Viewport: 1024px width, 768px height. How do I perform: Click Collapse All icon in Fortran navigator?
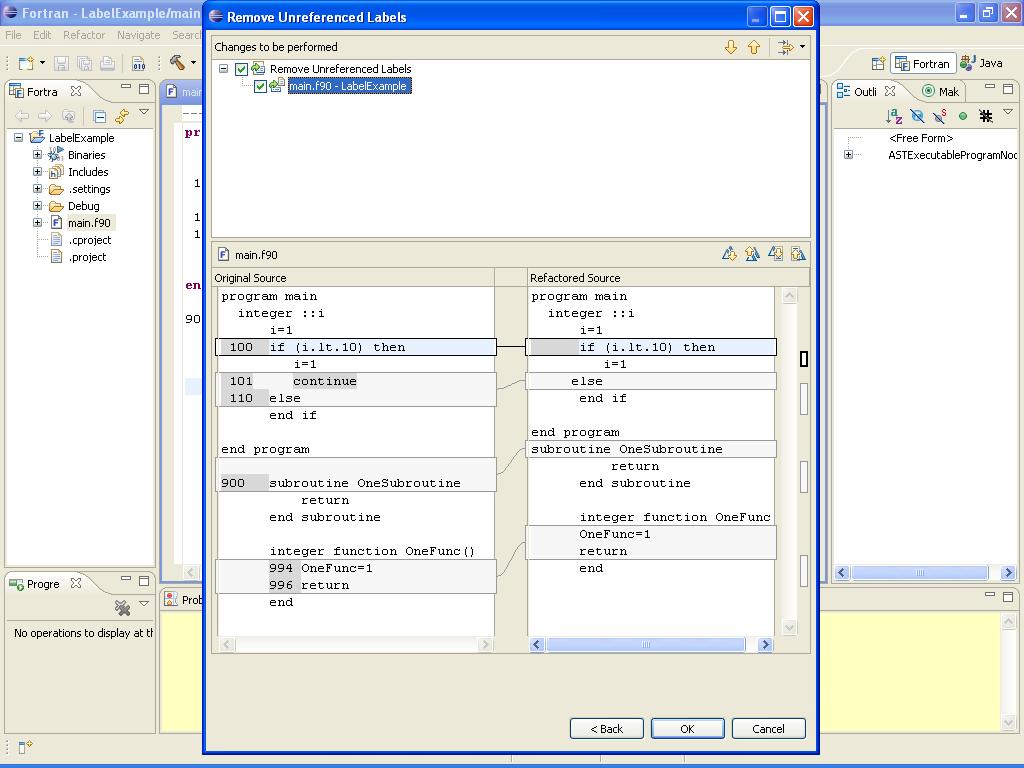coord(100,116)
